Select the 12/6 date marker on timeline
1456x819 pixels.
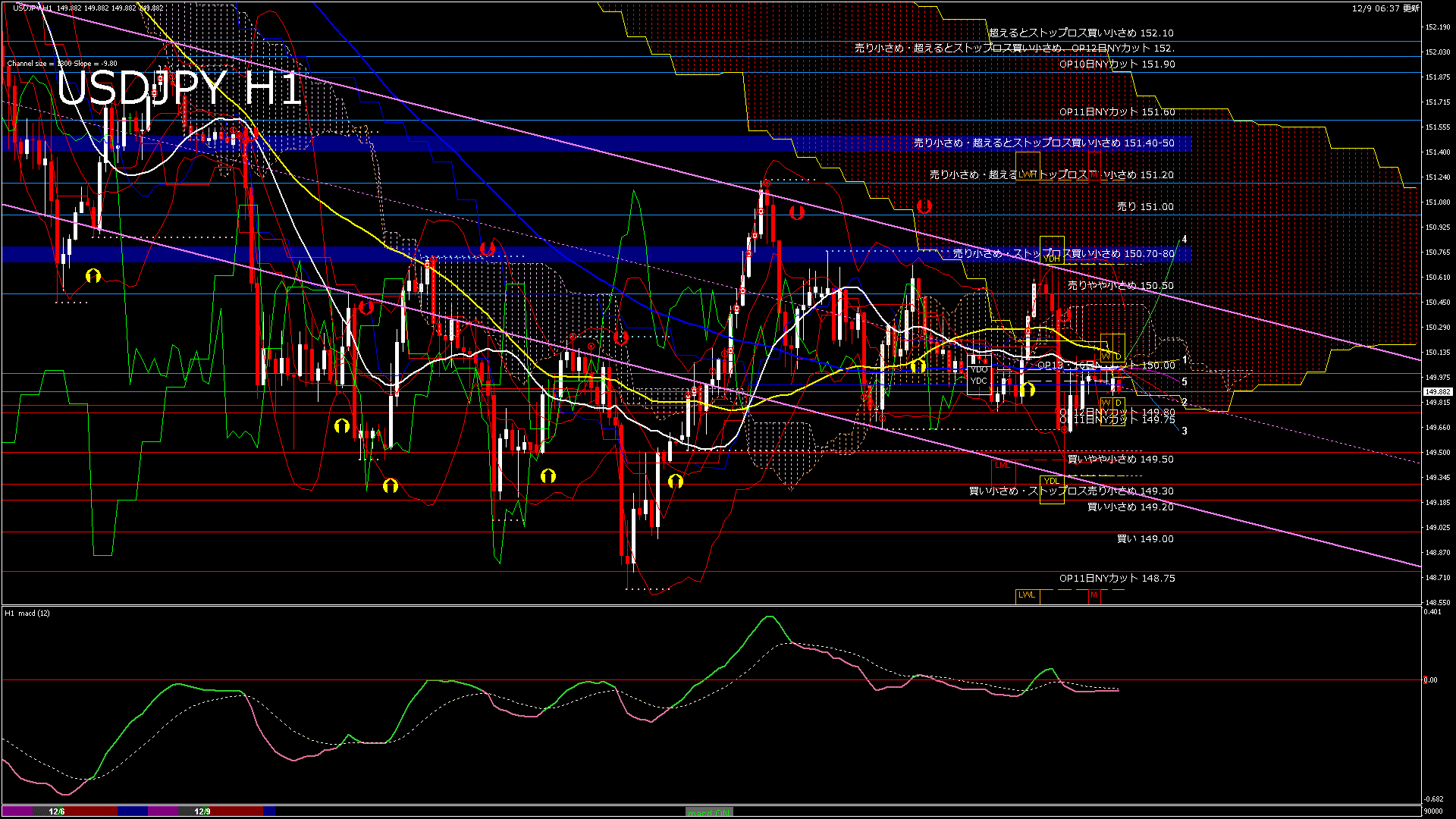(x=57, y=811)
